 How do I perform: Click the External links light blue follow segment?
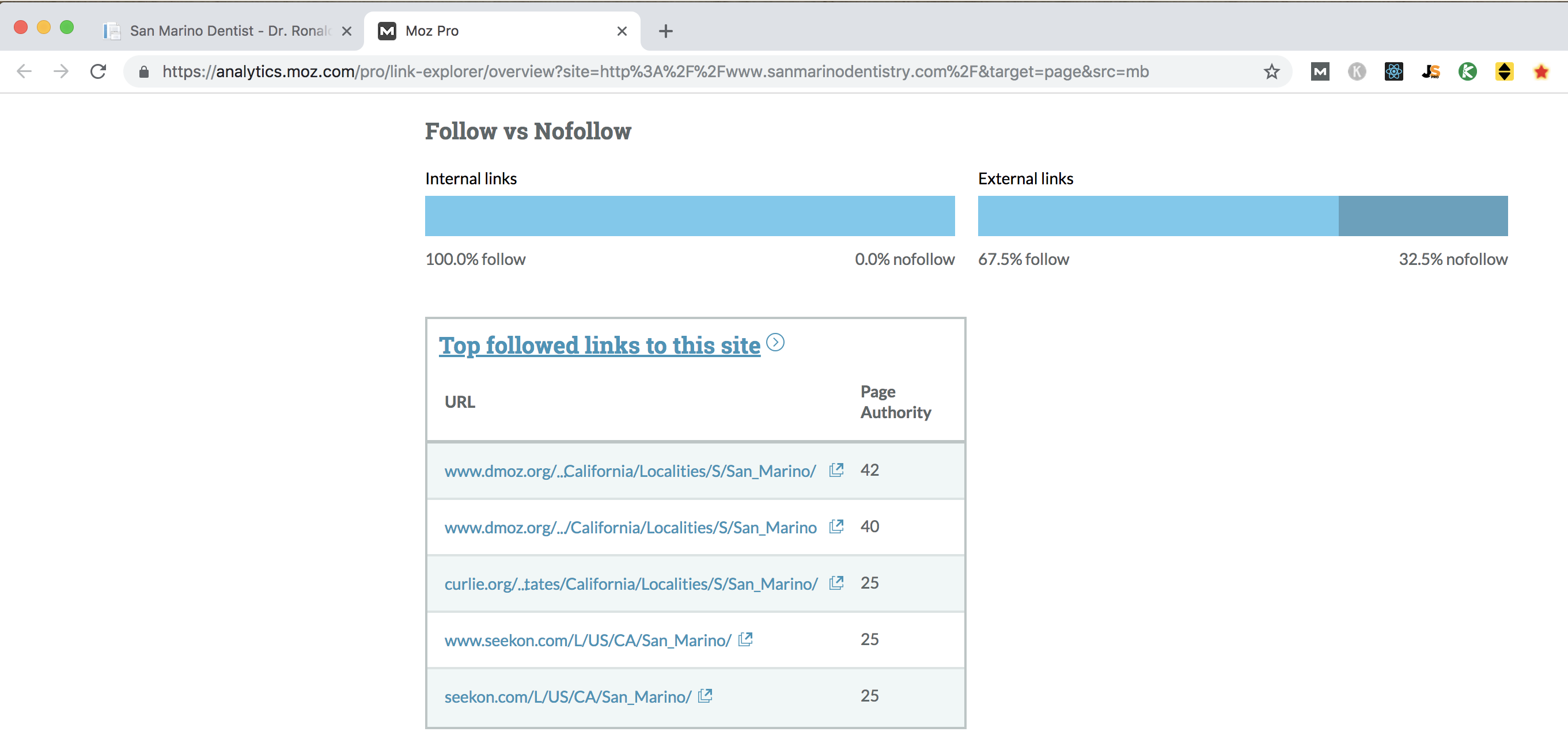(x=1158, y=216)
